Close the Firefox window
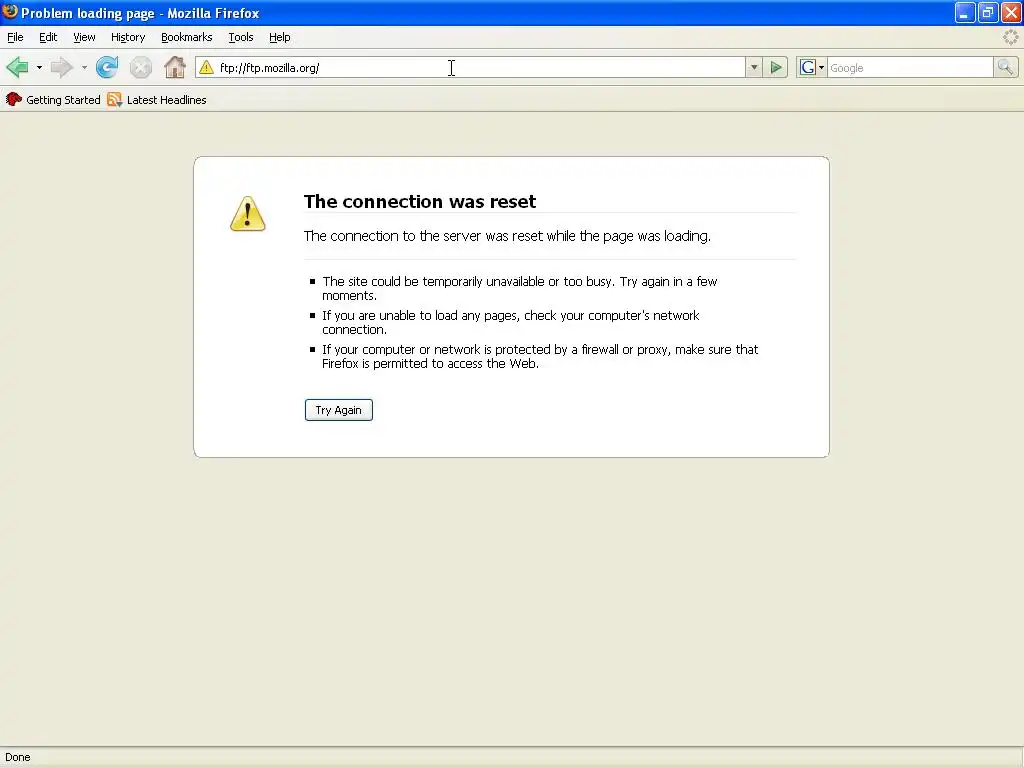The image size is (1024, 768). [x=1010, y=12]
